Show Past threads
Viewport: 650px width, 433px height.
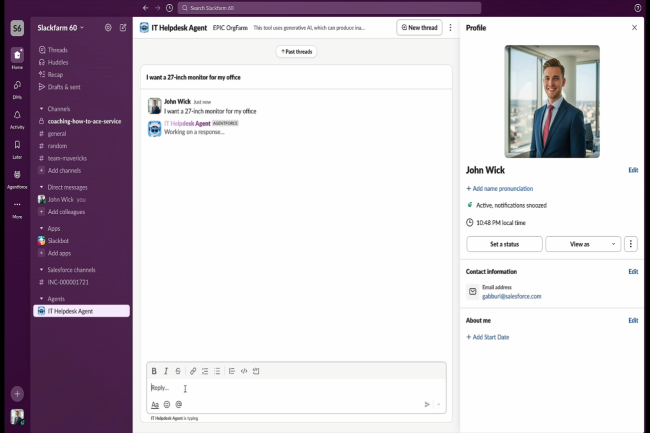click(296, 51)
